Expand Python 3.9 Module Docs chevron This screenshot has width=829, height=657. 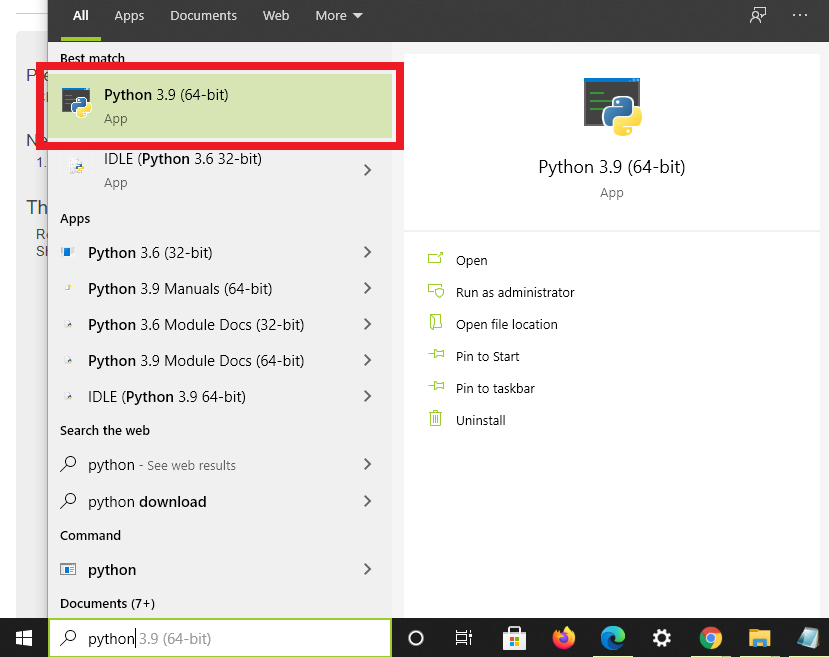367,360
